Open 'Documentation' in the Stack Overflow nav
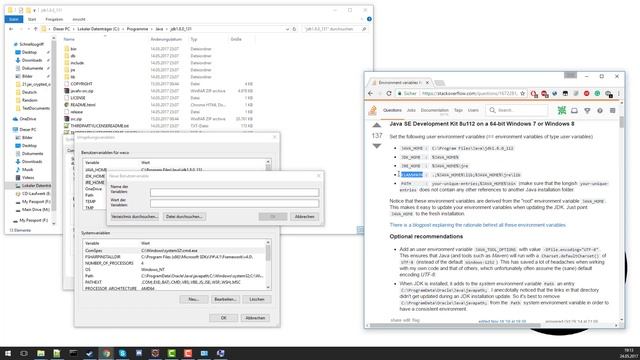 click(434, 110)
